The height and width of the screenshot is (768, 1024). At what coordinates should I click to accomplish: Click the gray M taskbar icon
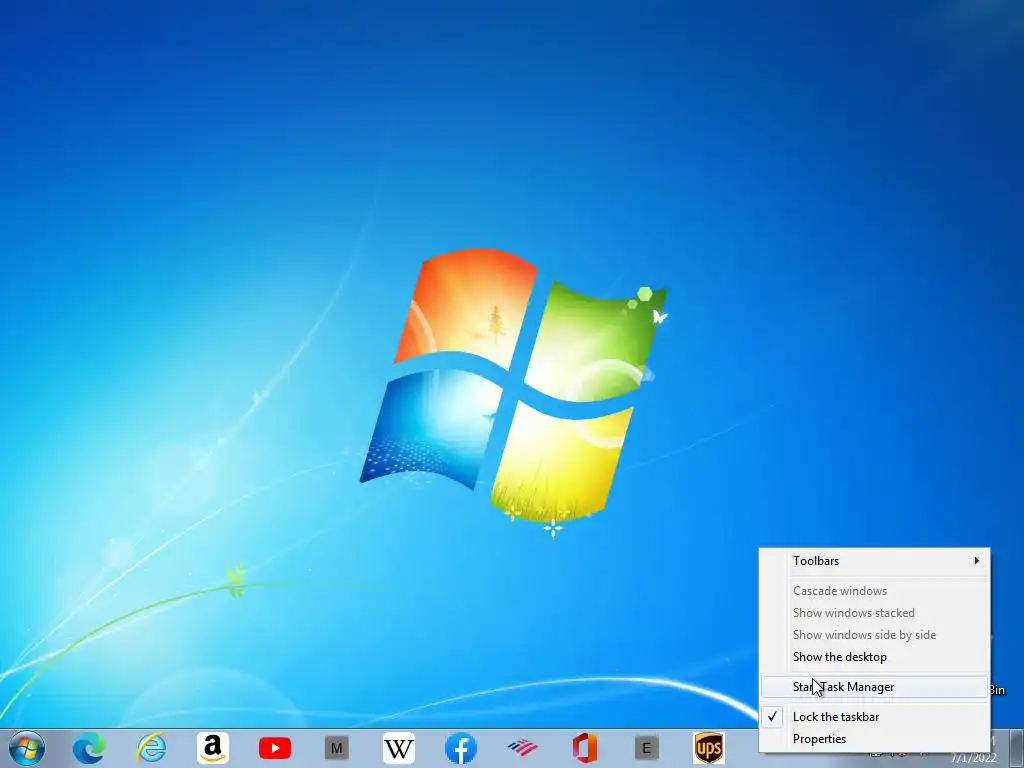[337, 748]
